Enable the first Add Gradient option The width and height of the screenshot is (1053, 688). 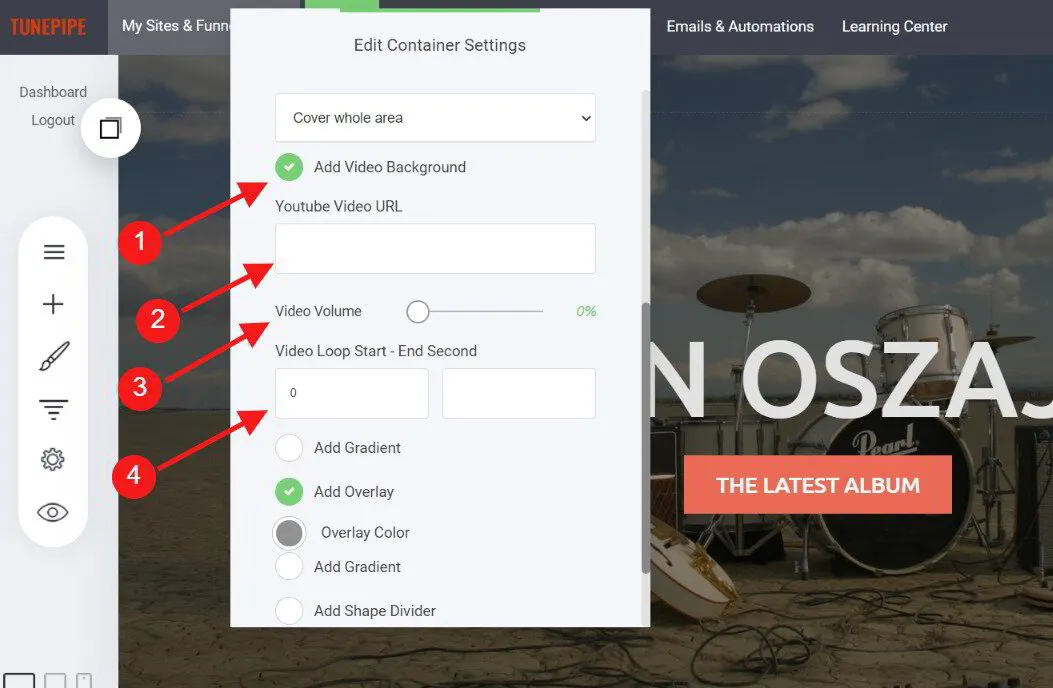pyautogui.click(x=289, y=447)
